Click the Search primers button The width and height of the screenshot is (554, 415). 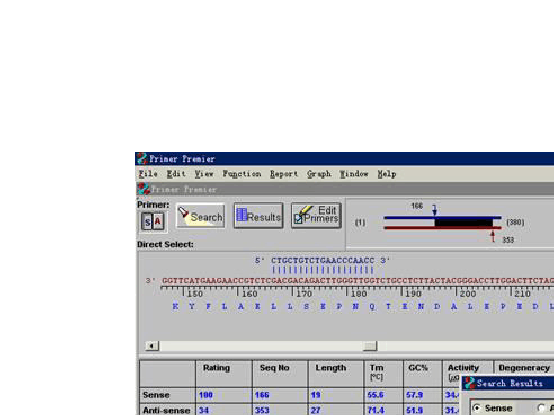tap(200, 215)
